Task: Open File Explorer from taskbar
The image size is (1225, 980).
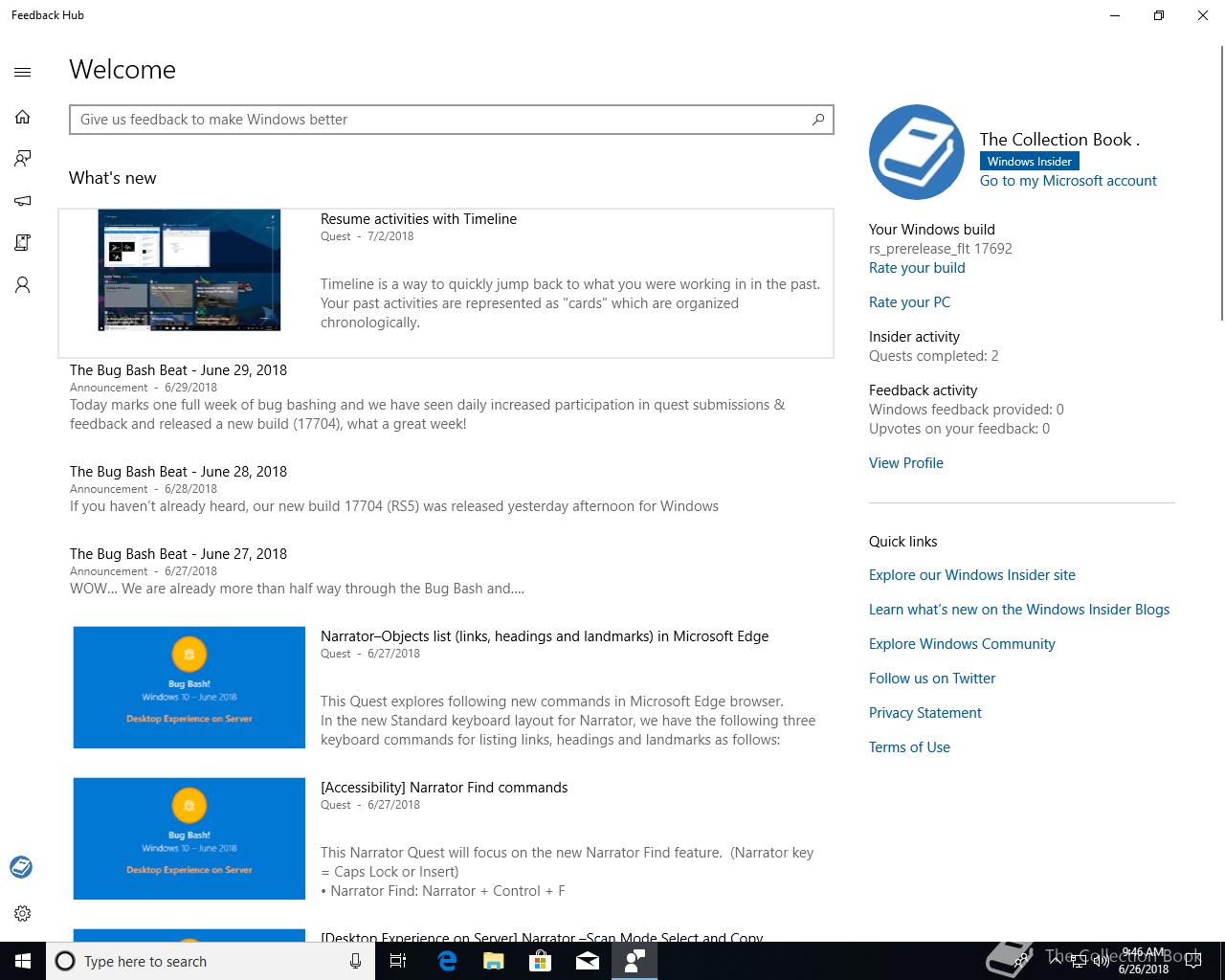Action: point(493,961)
